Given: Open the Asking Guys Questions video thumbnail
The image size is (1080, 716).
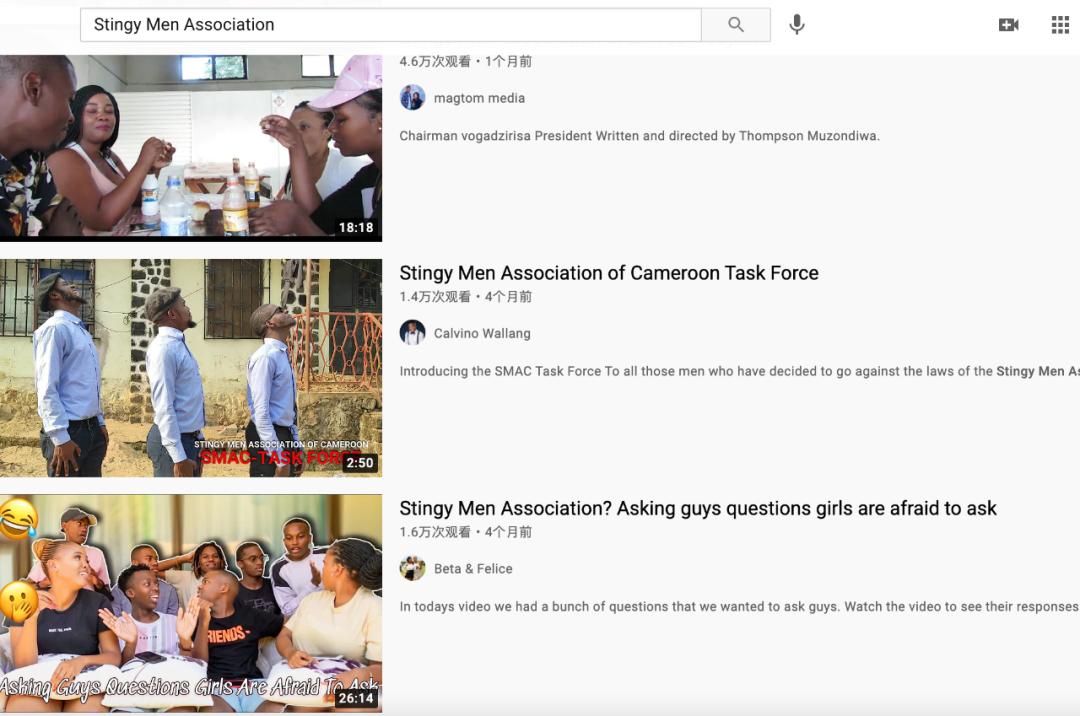Looking at the screenshot, I should click(x=190, y=602).
